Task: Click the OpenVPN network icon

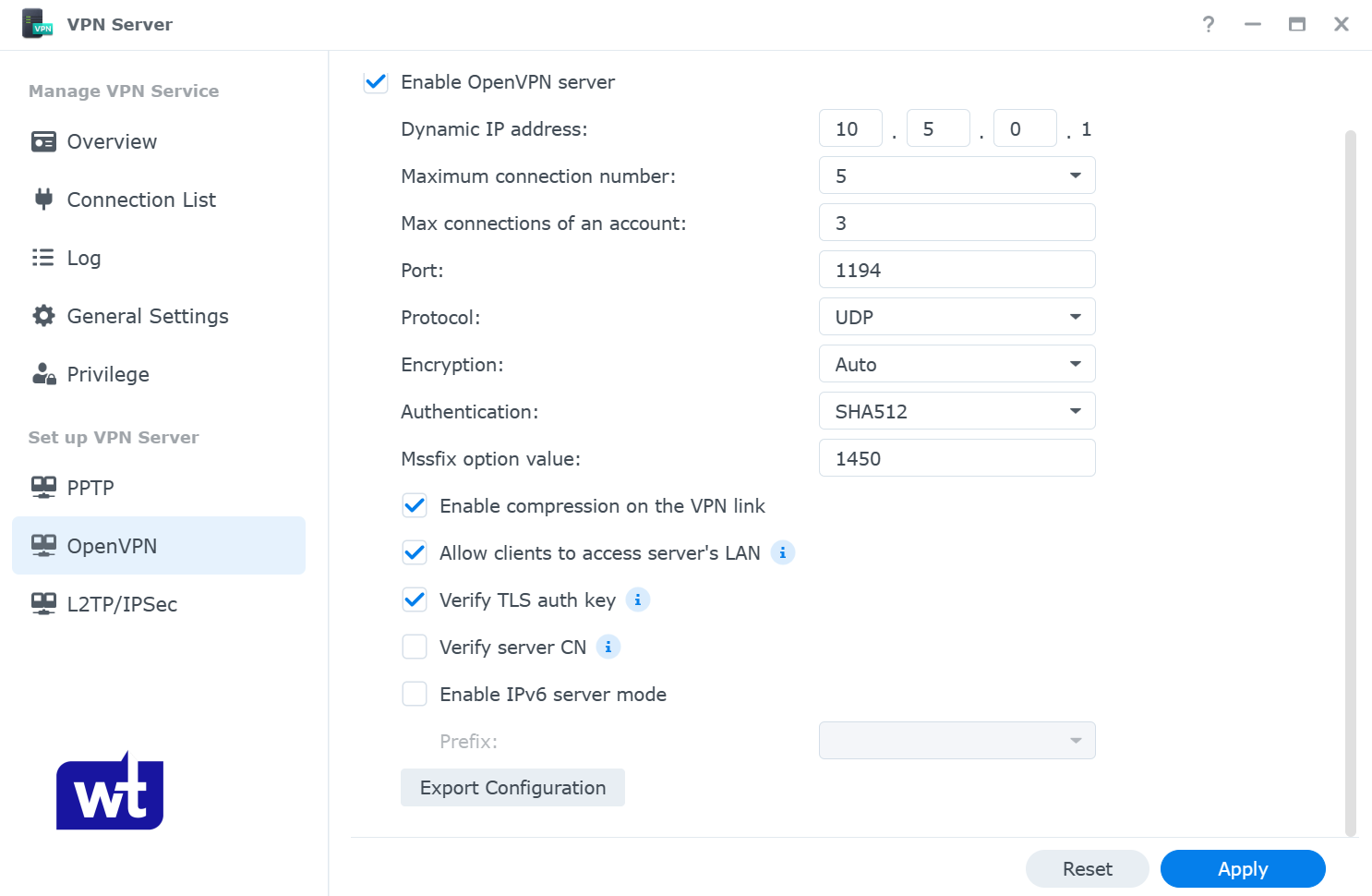Action: coord(43,546)
